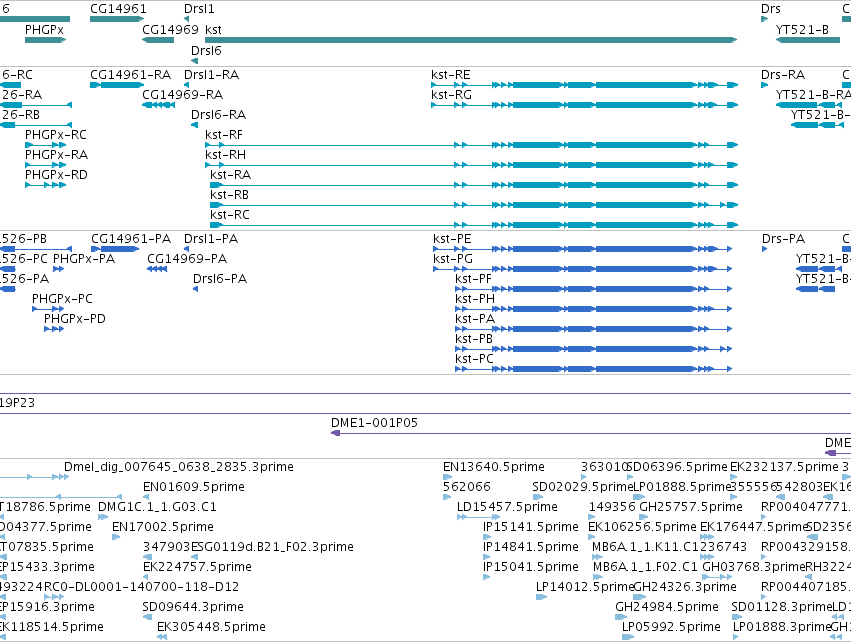Click the Drsl6-RA transcript label
The height and width of the screenshot is (642, 851).
[218, 115]
